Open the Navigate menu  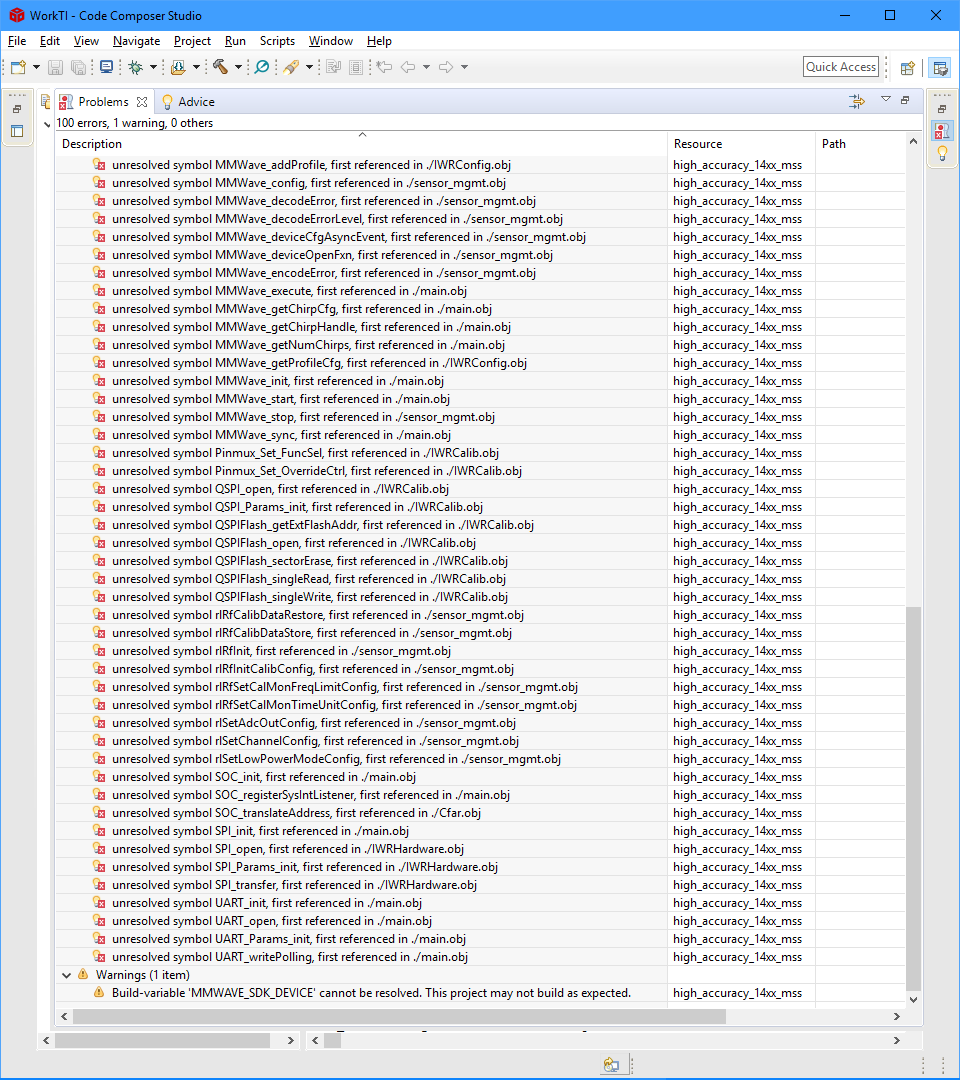click(136, 41)
